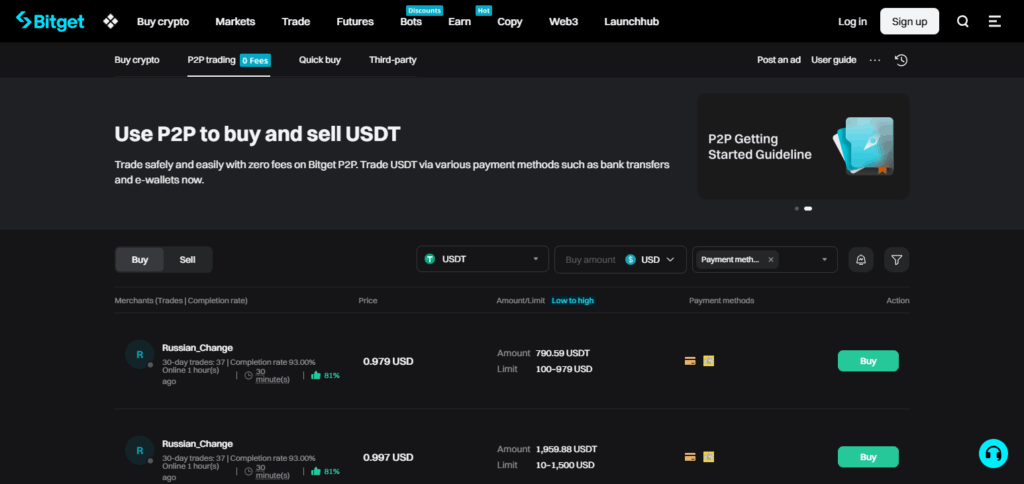Click merchant name Russian_Change at 0.979 USD
This screenshot has width=1024, height=484.
tap(197, 347)
